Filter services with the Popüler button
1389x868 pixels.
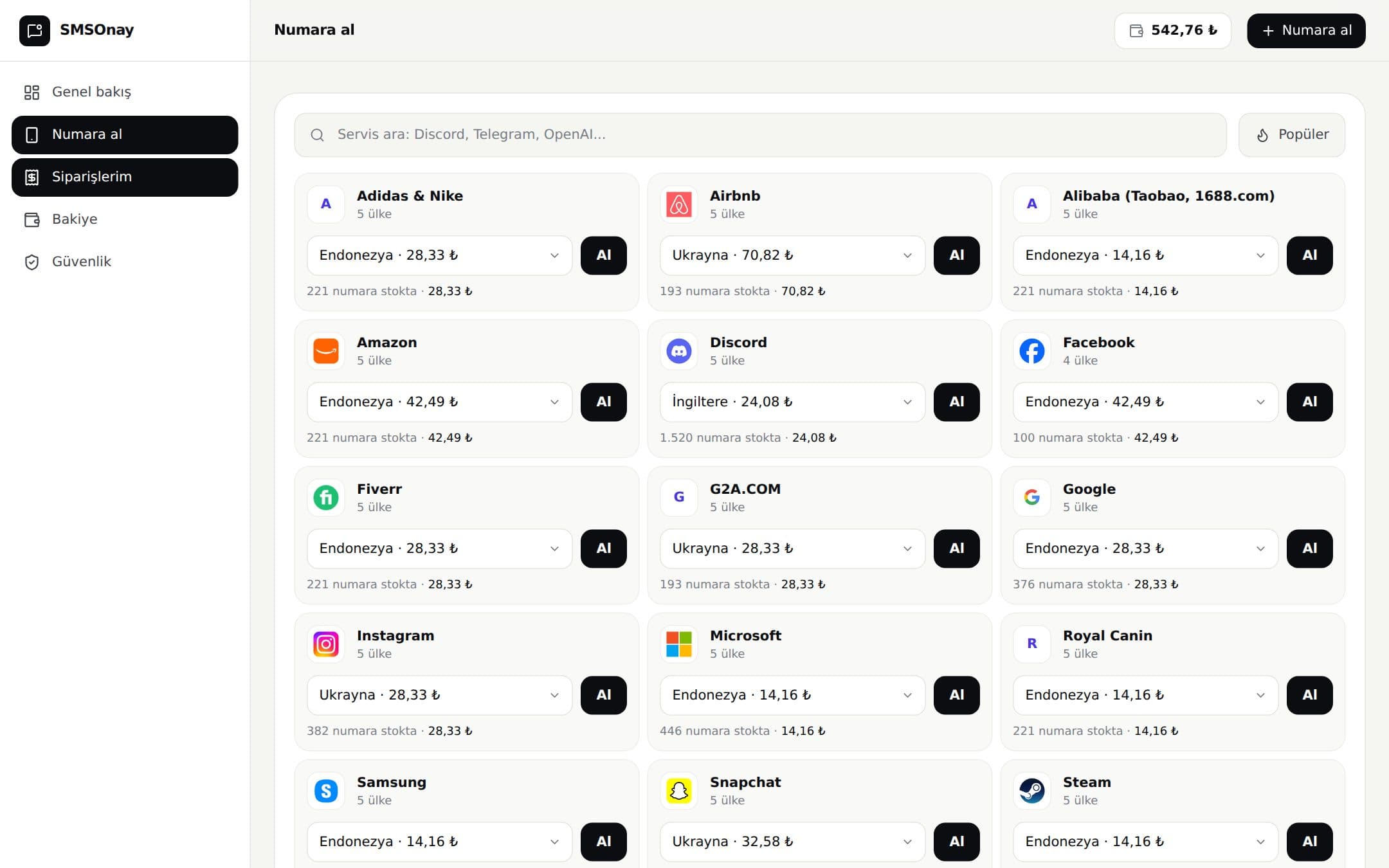click(1292, 135)
